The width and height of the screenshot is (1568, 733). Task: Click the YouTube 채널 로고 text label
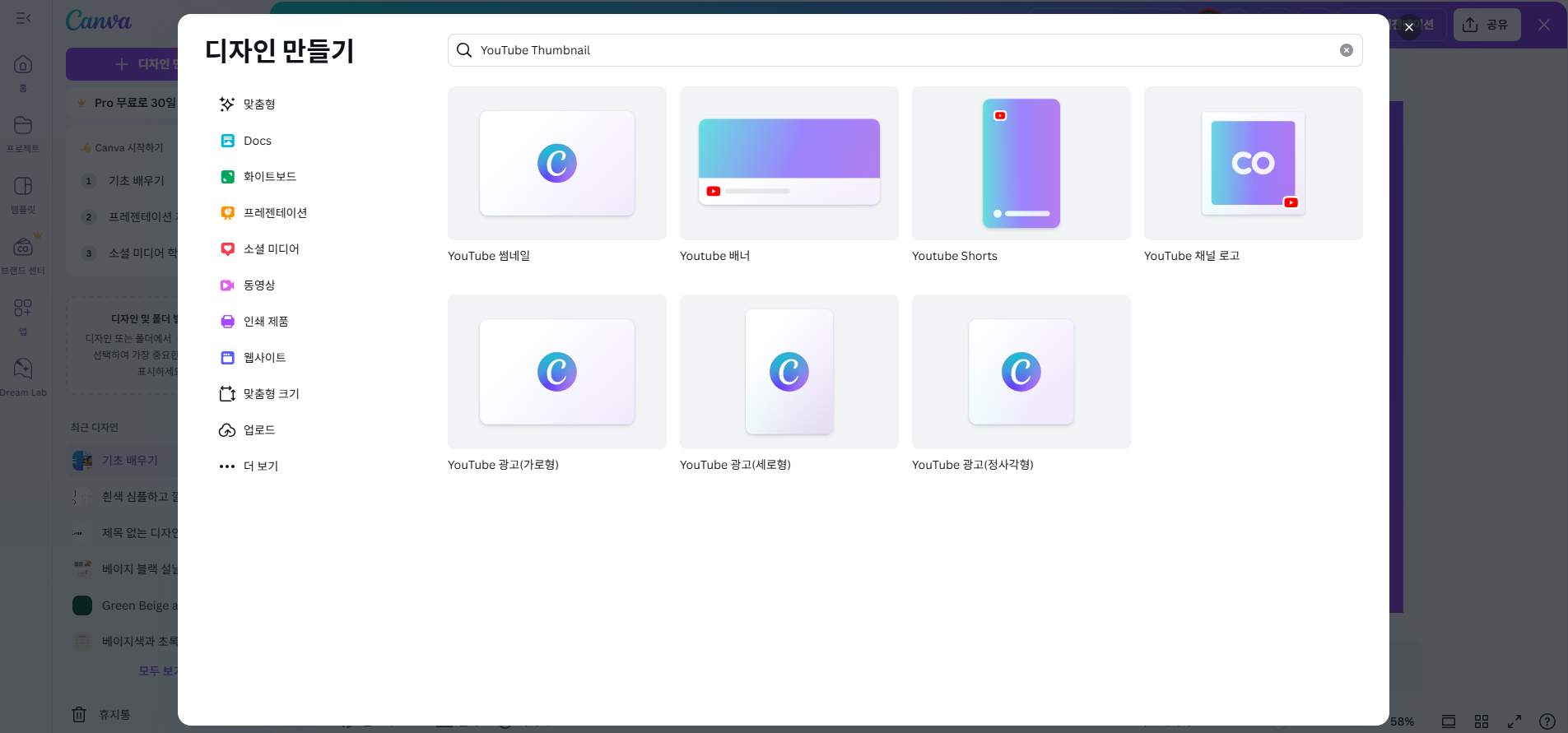tap(1192, 256)
